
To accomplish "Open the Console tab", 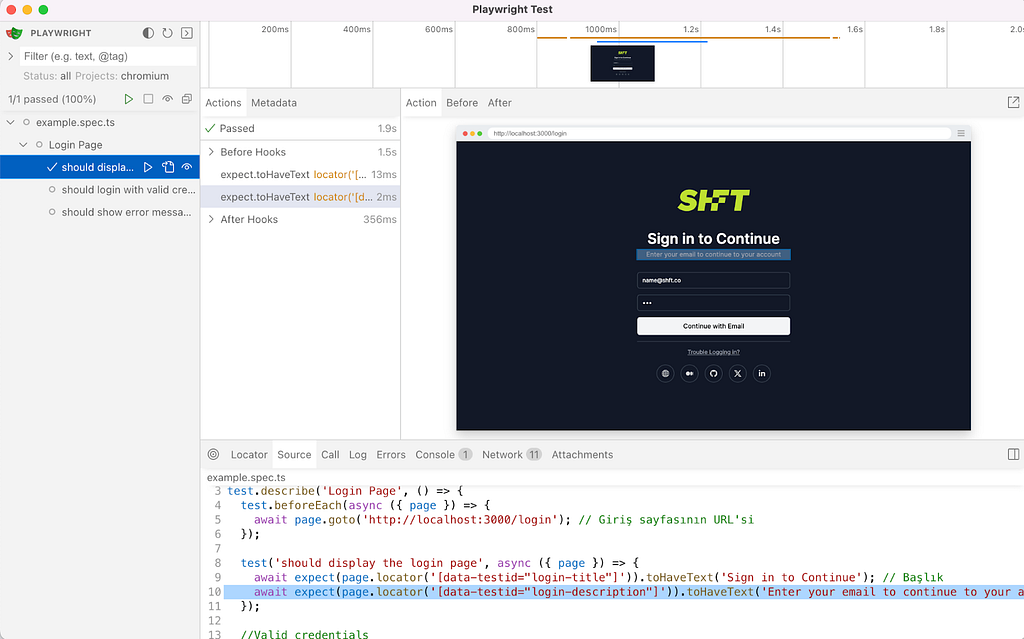I will (443, 455).
